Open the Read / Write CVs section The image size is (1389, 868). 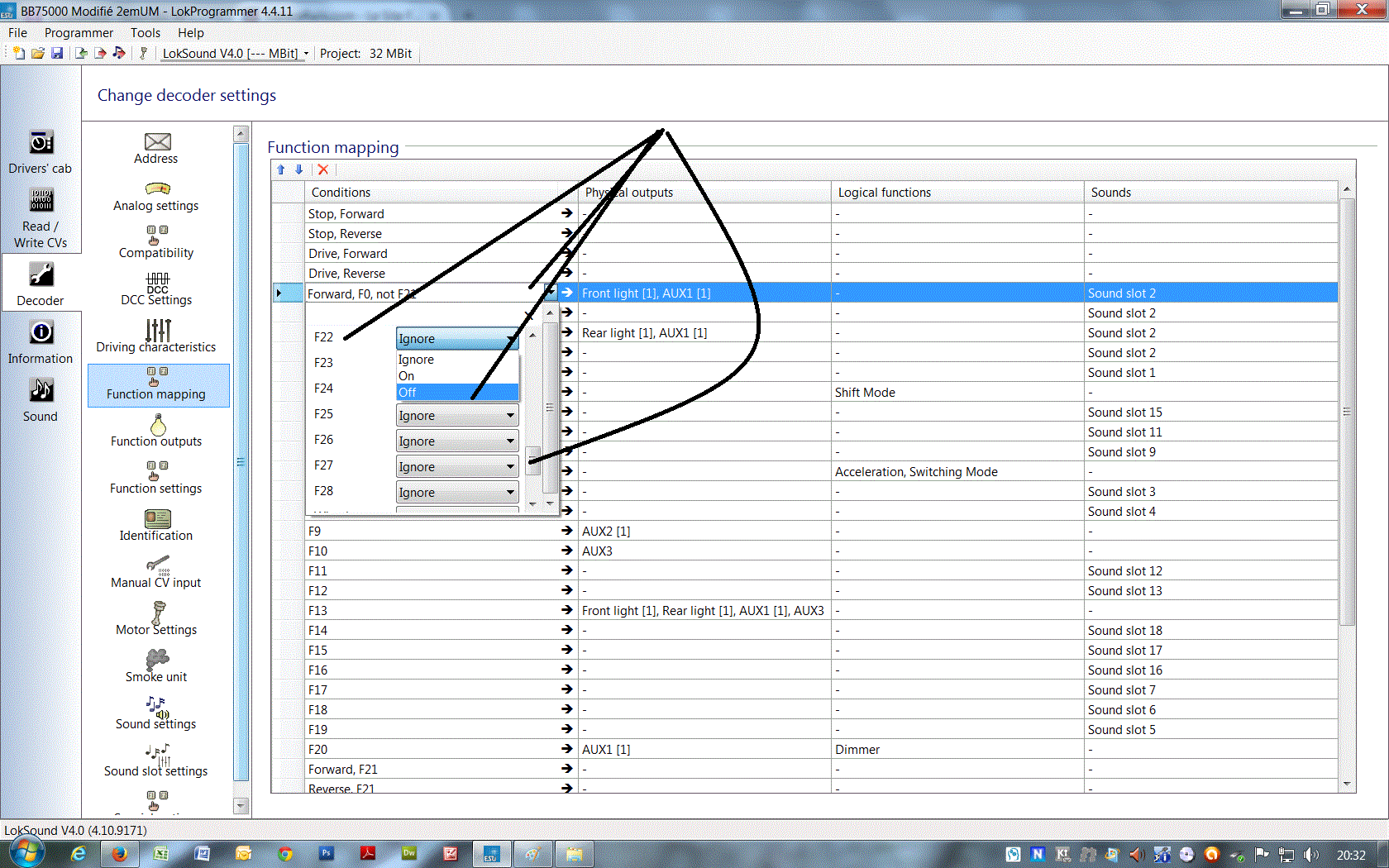click(x=41, y=217)
